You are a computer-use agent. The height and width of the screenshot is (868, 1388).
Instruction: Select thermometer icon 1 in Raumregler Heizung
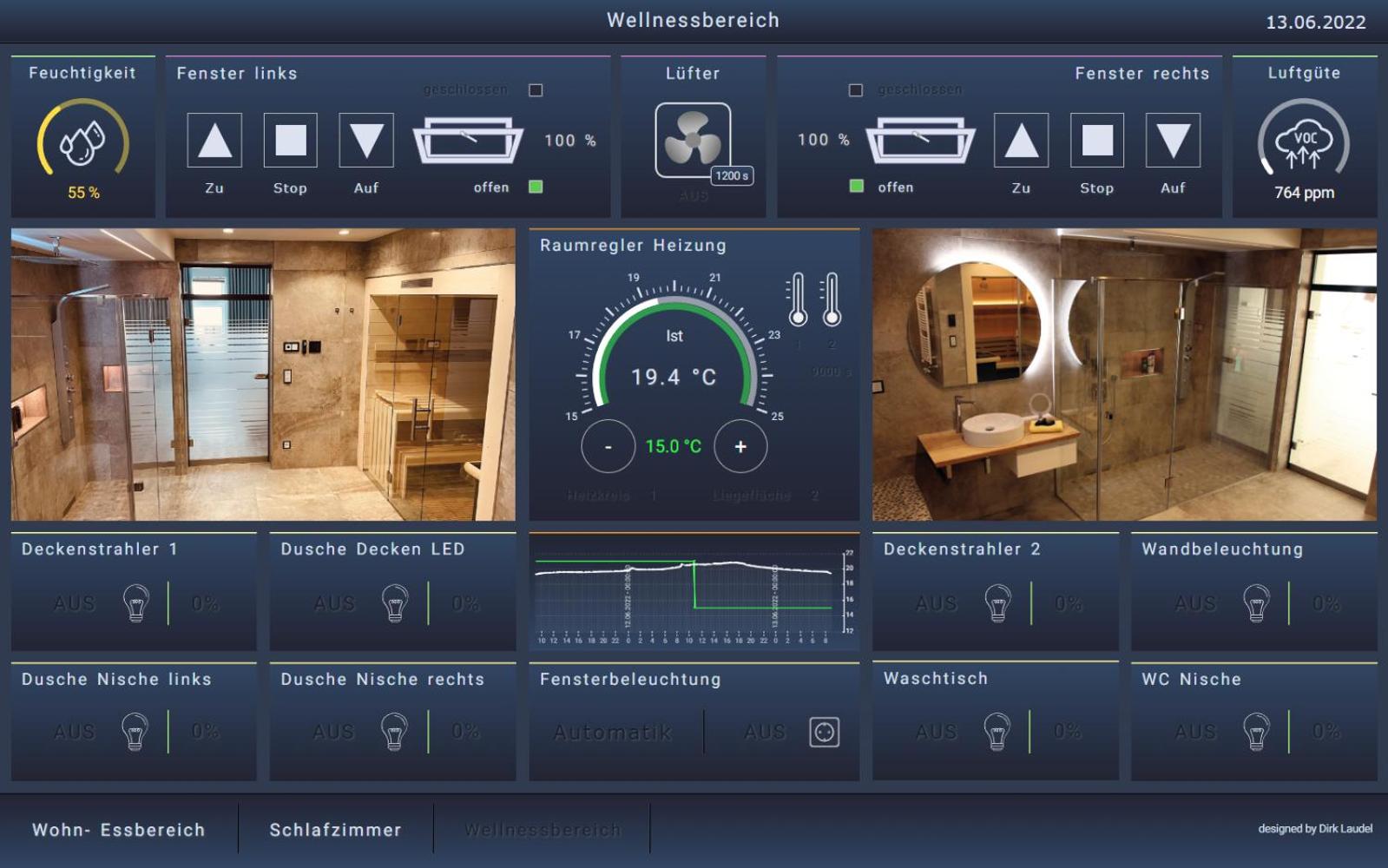(798, 299)
